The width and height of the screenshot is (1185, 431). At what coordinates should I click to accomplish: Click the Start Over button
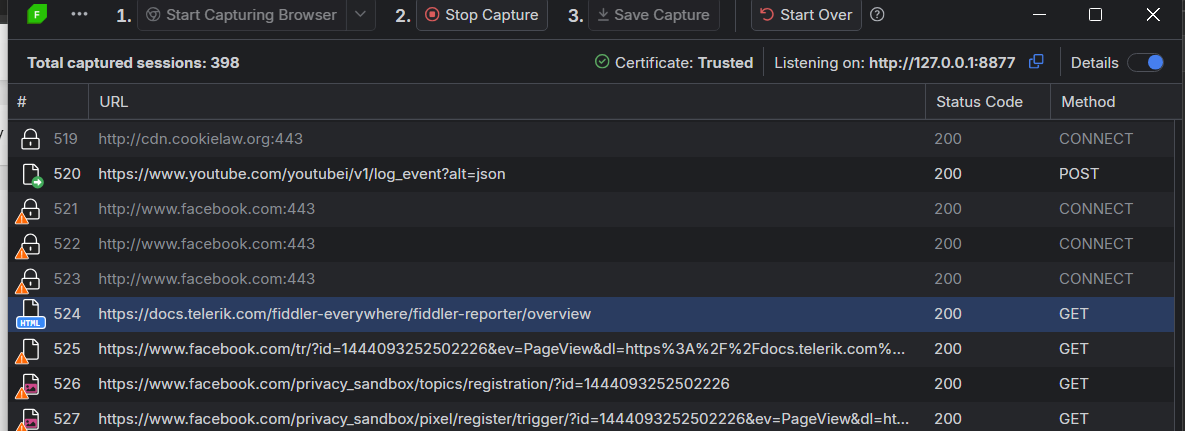tap(806, 15)
